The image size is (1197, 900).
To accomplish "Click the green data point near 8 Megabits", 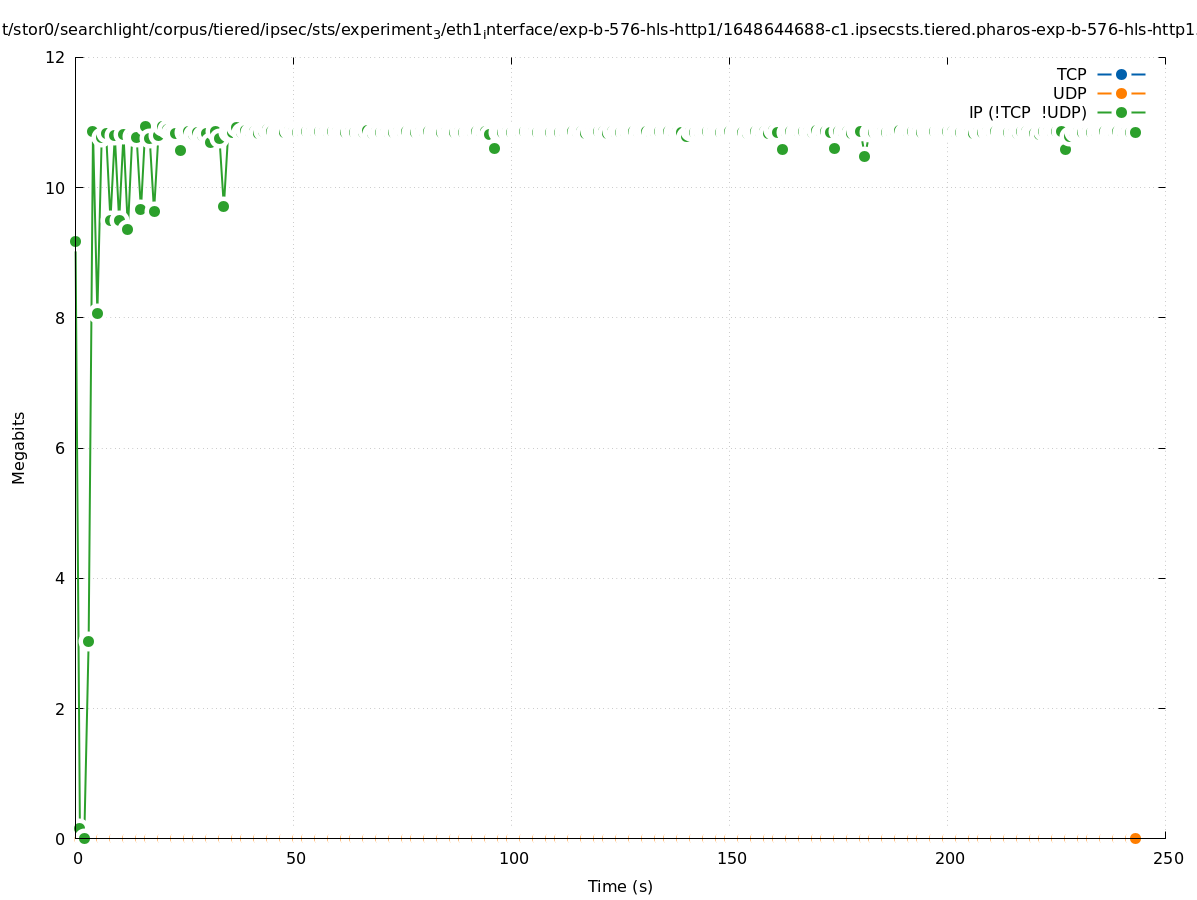I will coord(97,313).
